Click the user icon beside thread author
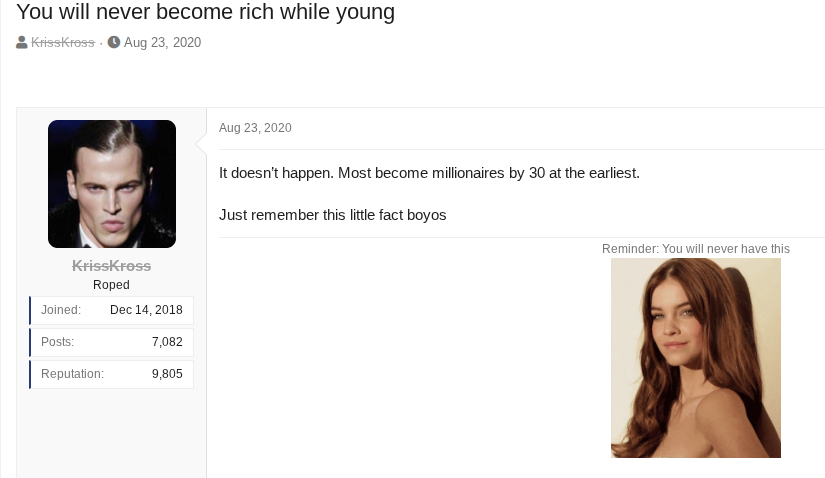825x478 pixels. click(x=22, y=43)
